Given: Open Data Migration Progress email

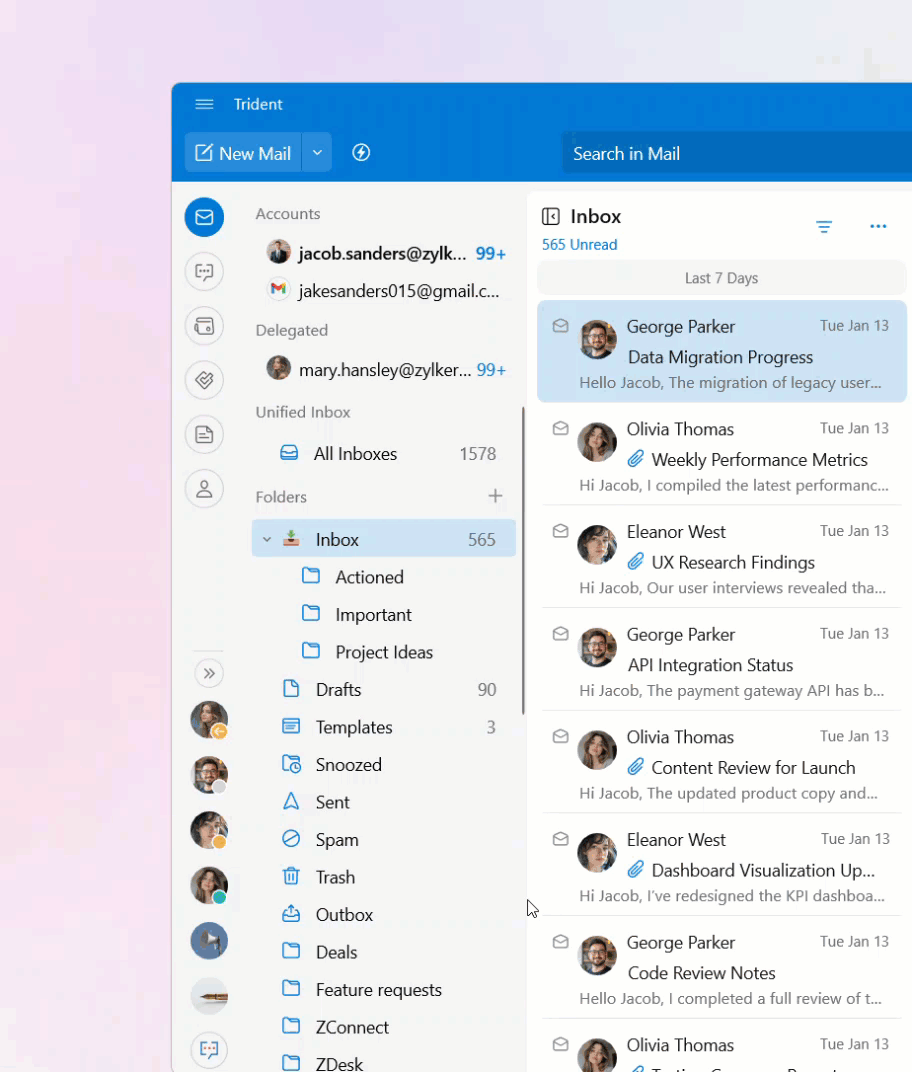Looking at the screenshot, I should pos(722,351).
